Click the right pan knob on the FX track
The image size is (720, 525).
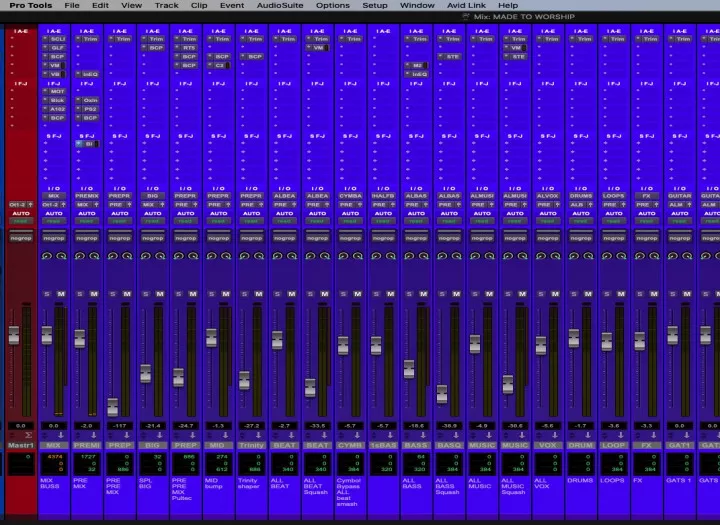point(654,256)
